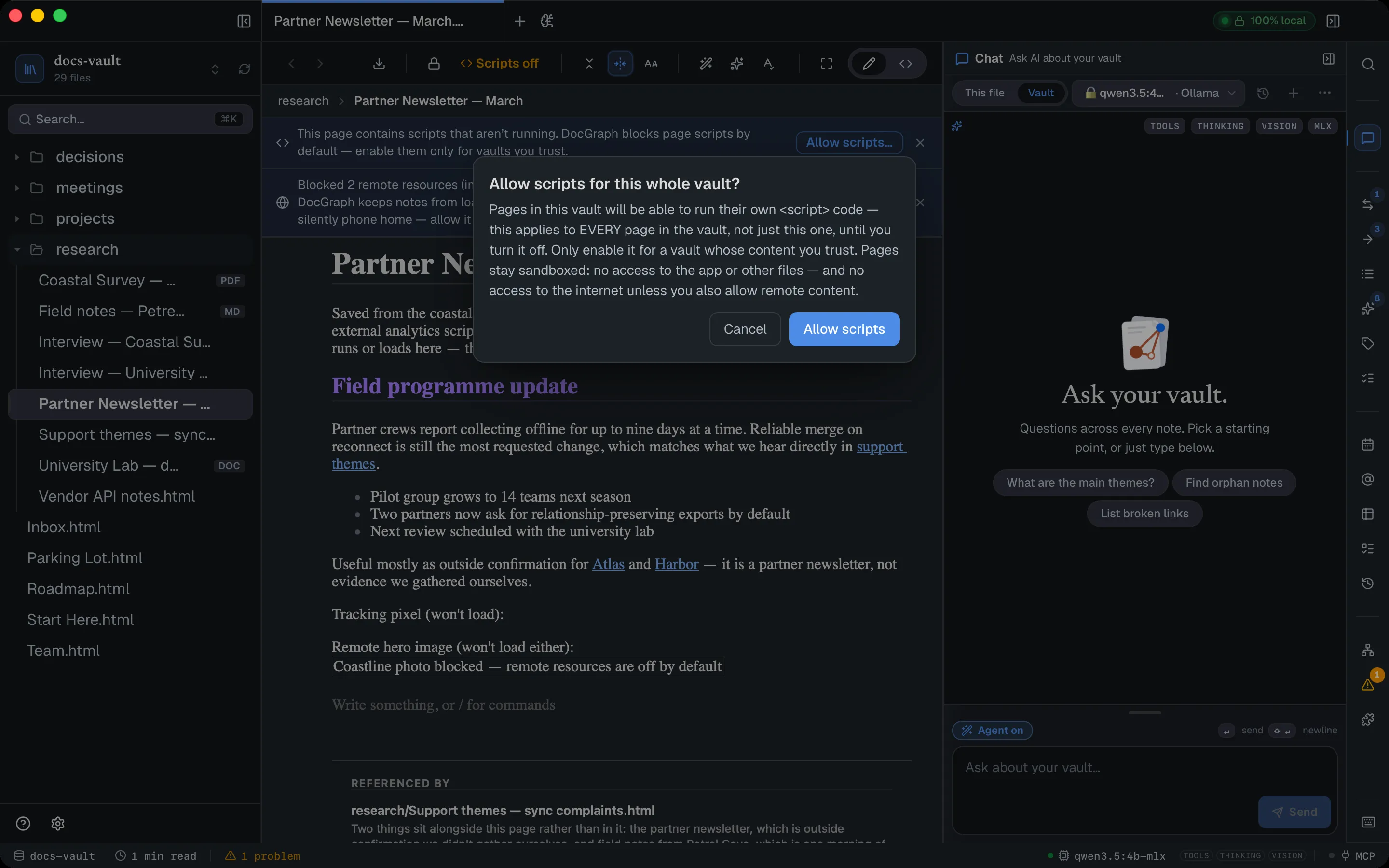Open the qwen3.5 Ollama model dropdown
Viewport: 1389px width, 868px height.
(1158, 93)
